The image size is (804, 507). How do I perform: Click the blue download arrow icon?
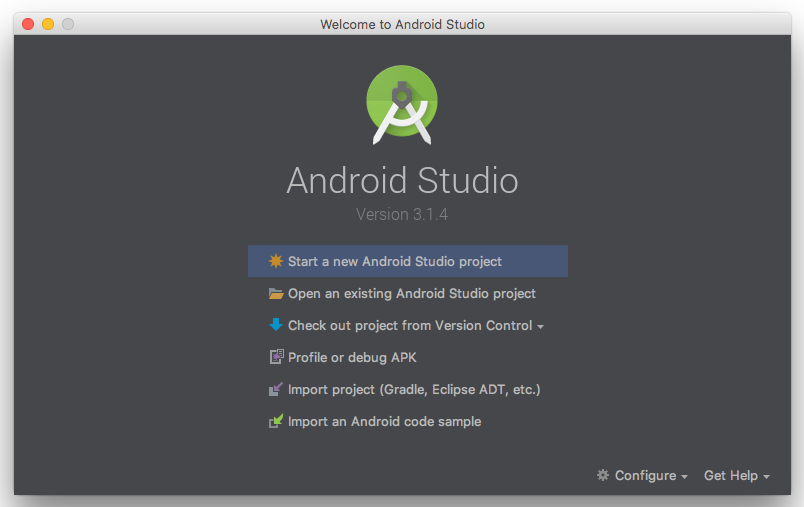[276, 325]
